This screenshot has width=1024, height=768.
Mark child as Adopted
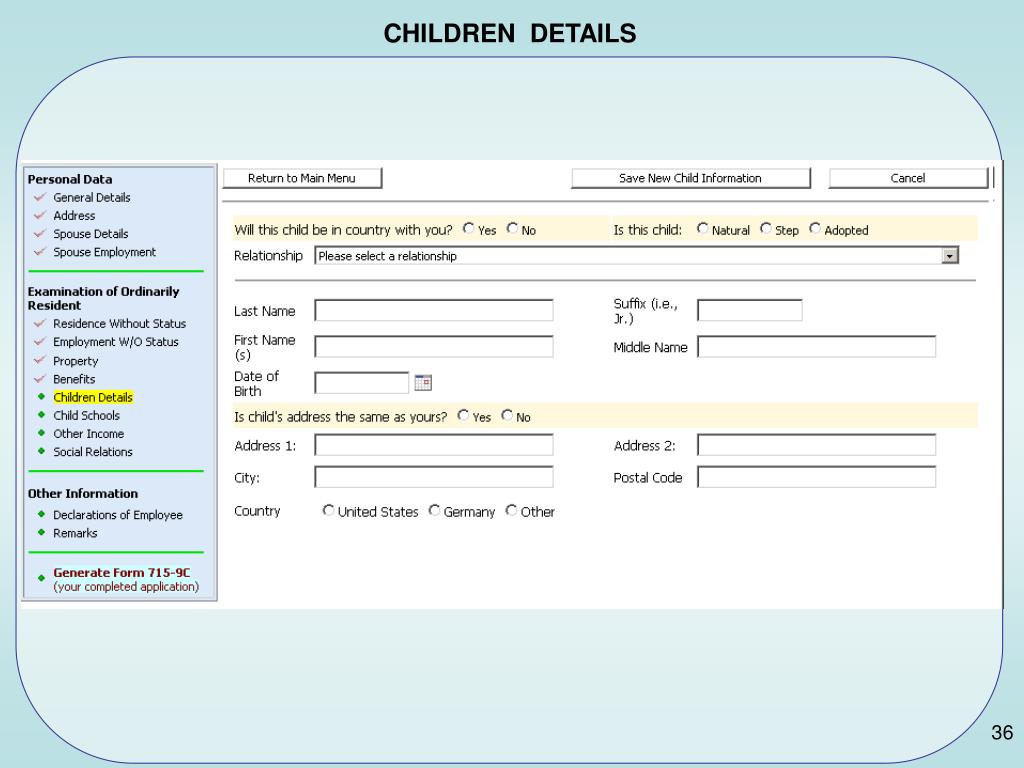(x=814, y=229)
